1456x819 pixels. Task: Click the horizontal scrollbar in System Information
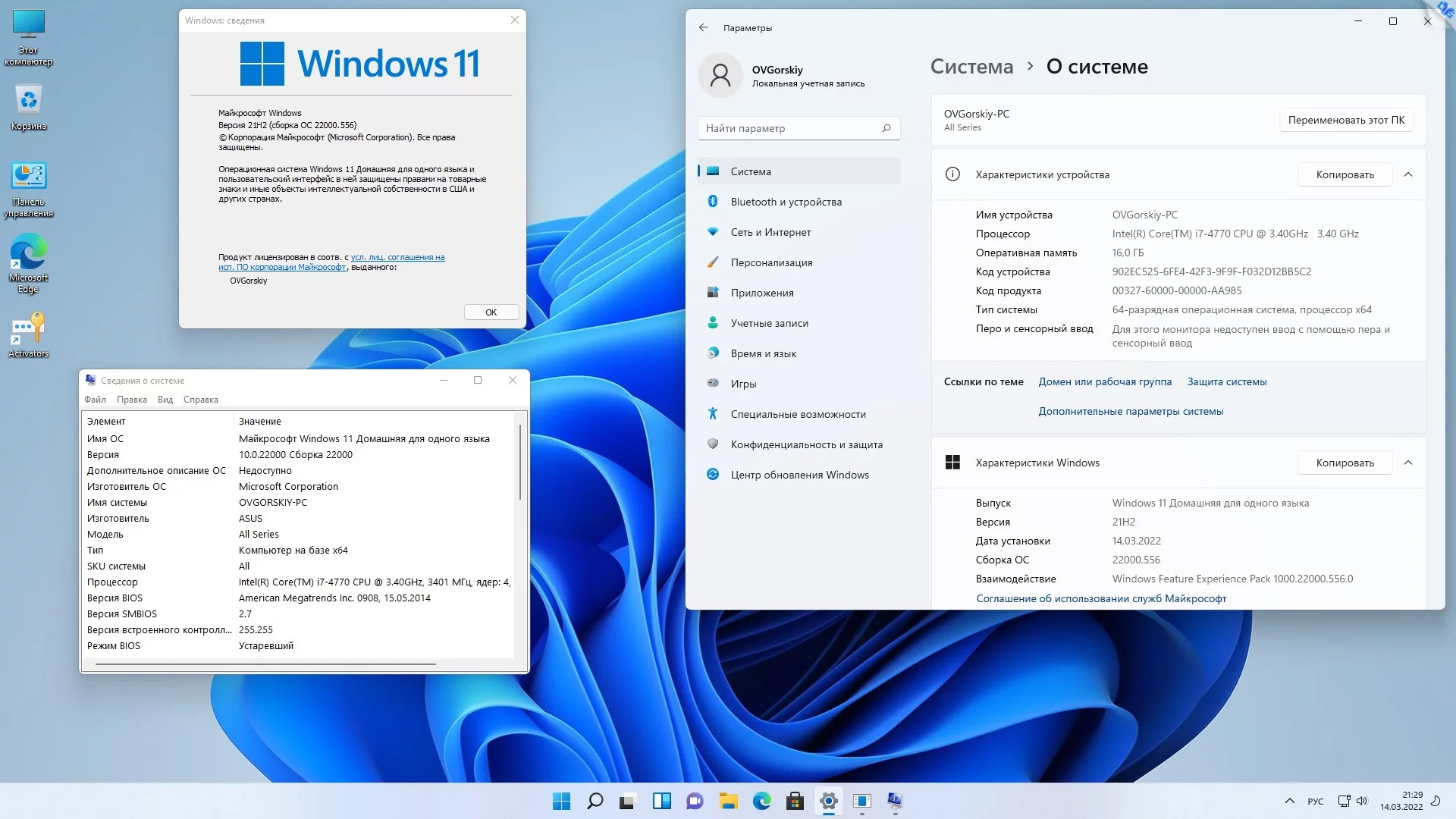[265, 664]
